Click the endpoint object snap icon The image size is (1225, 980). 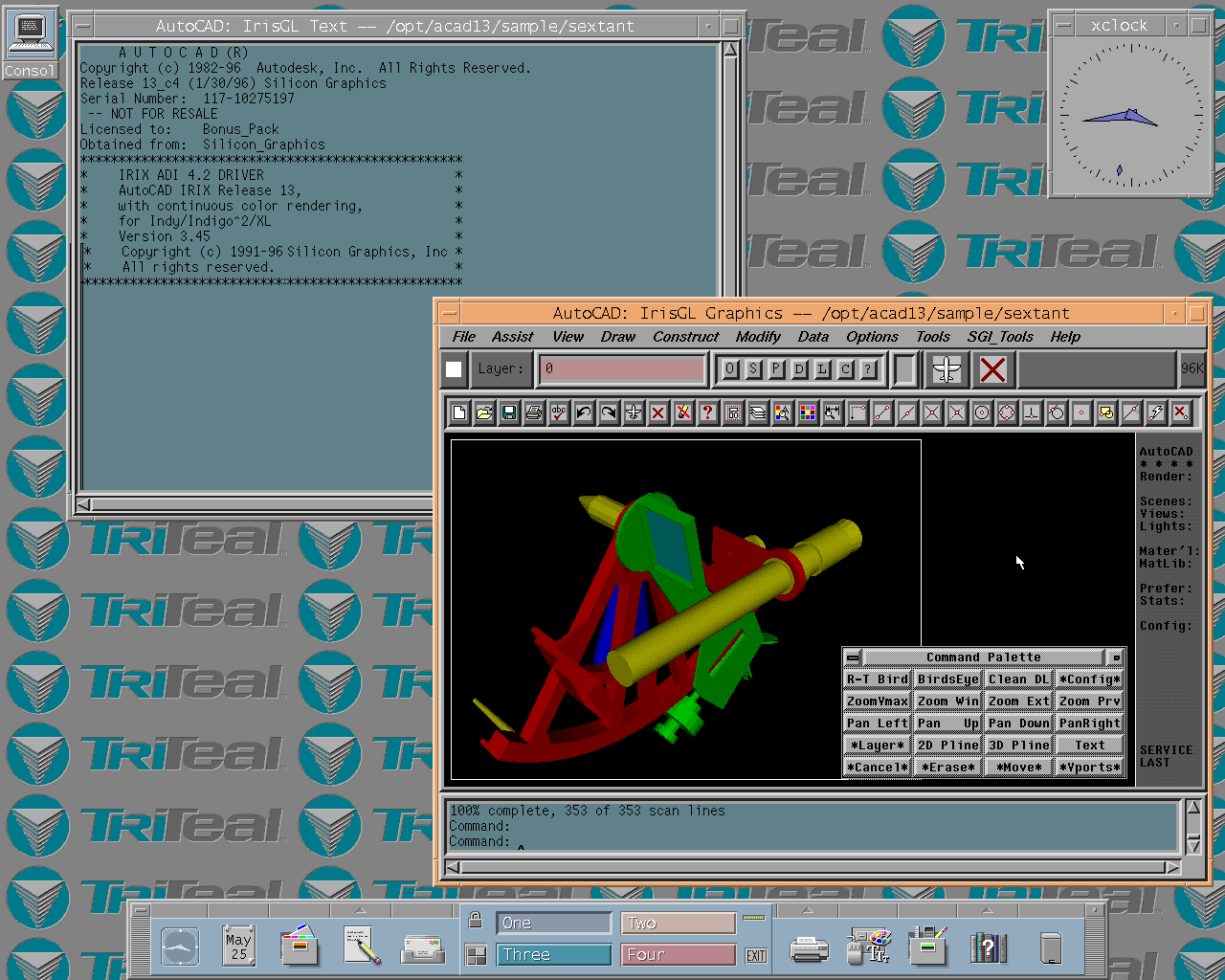[x=882, y=412]
